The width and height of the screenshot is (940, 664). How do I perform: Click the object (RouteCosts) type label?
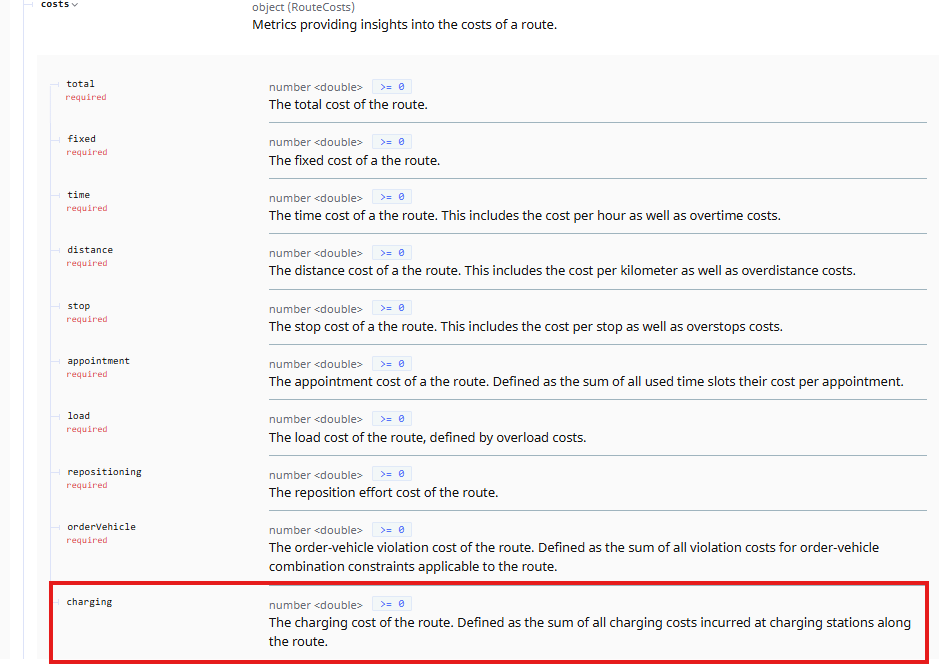click(303, 7)
